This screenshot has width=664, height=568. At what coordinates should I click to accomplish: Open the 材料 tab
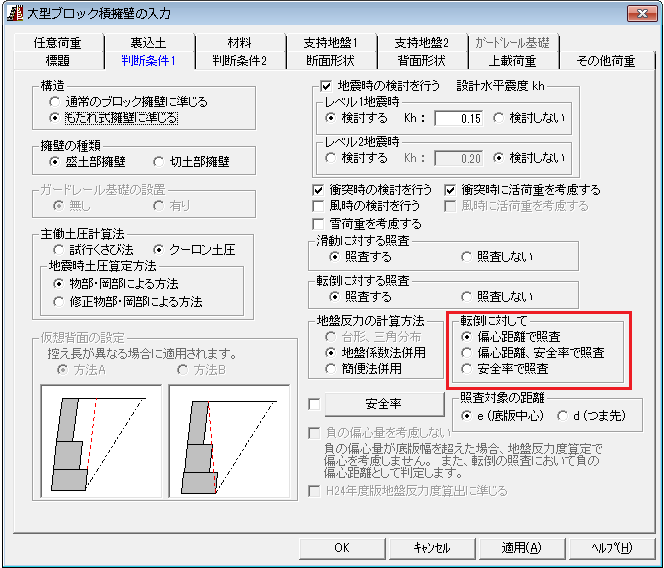click(x=239, y=42)
